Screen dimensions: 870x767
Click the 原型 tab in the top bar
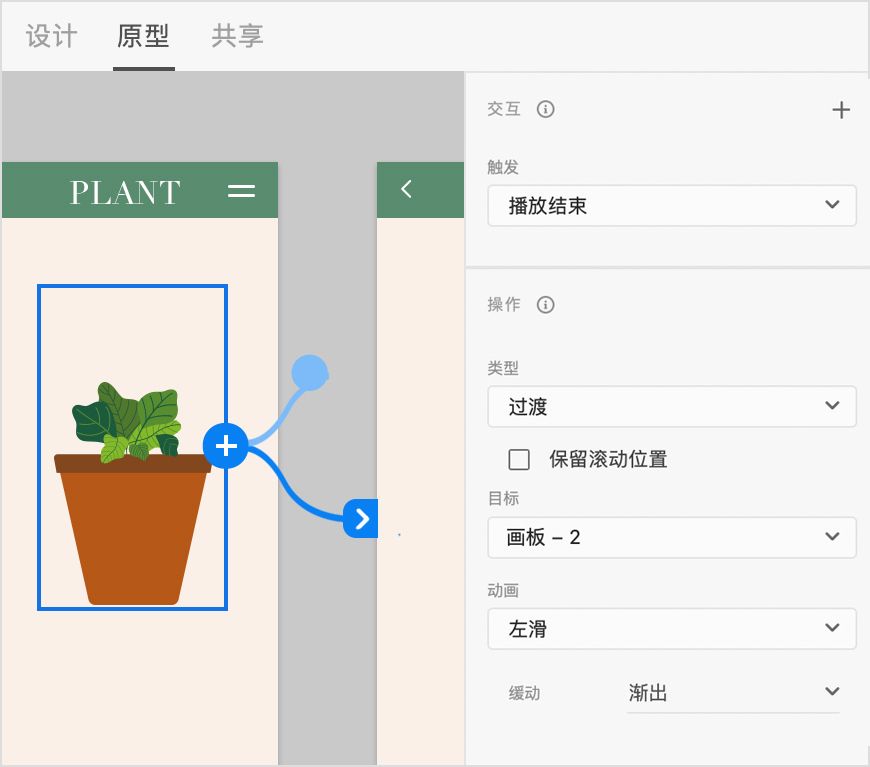pyautogui.click(x=144, y=35)
